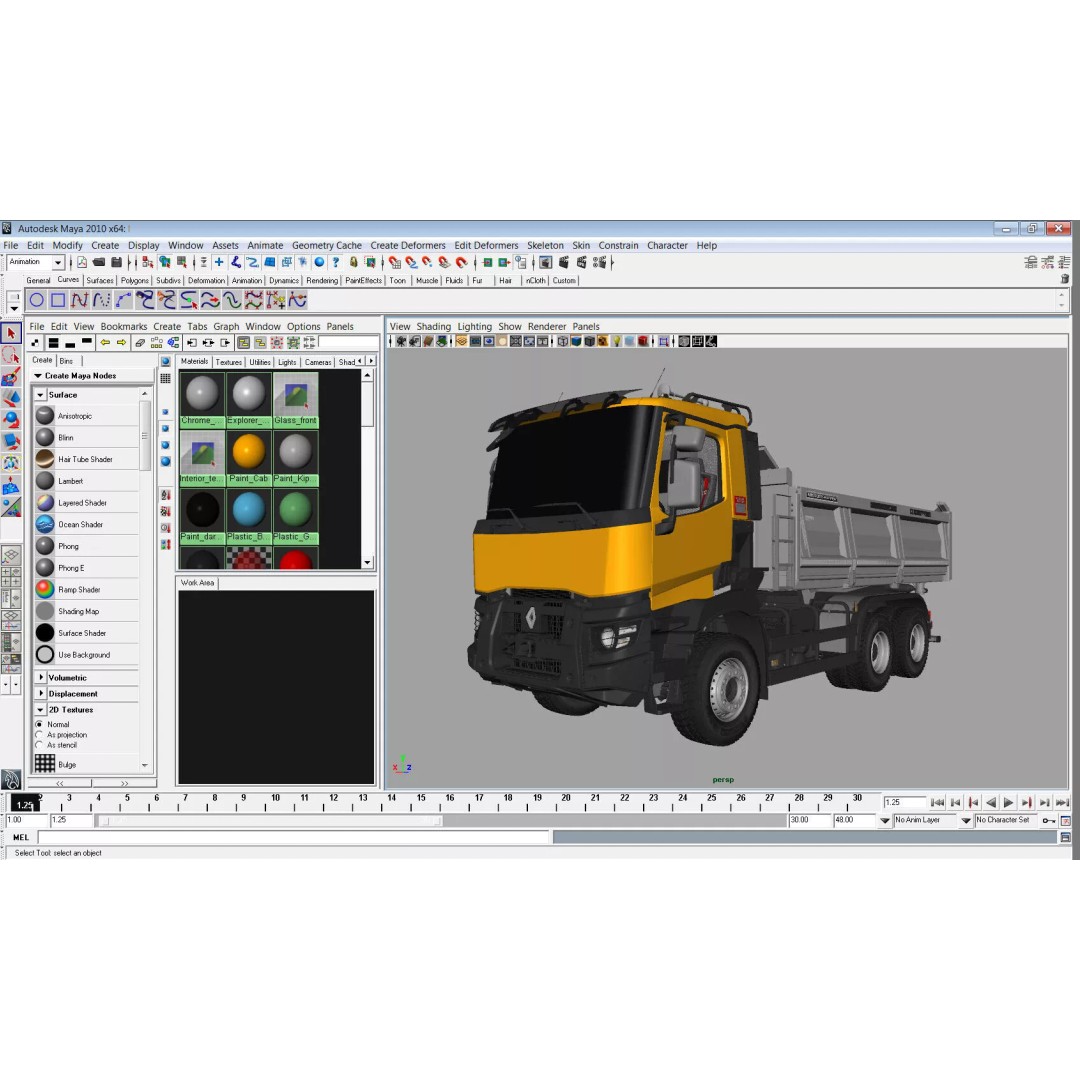
Task: Select the CV Curve tool on the shelf
Action: (80, 300)
